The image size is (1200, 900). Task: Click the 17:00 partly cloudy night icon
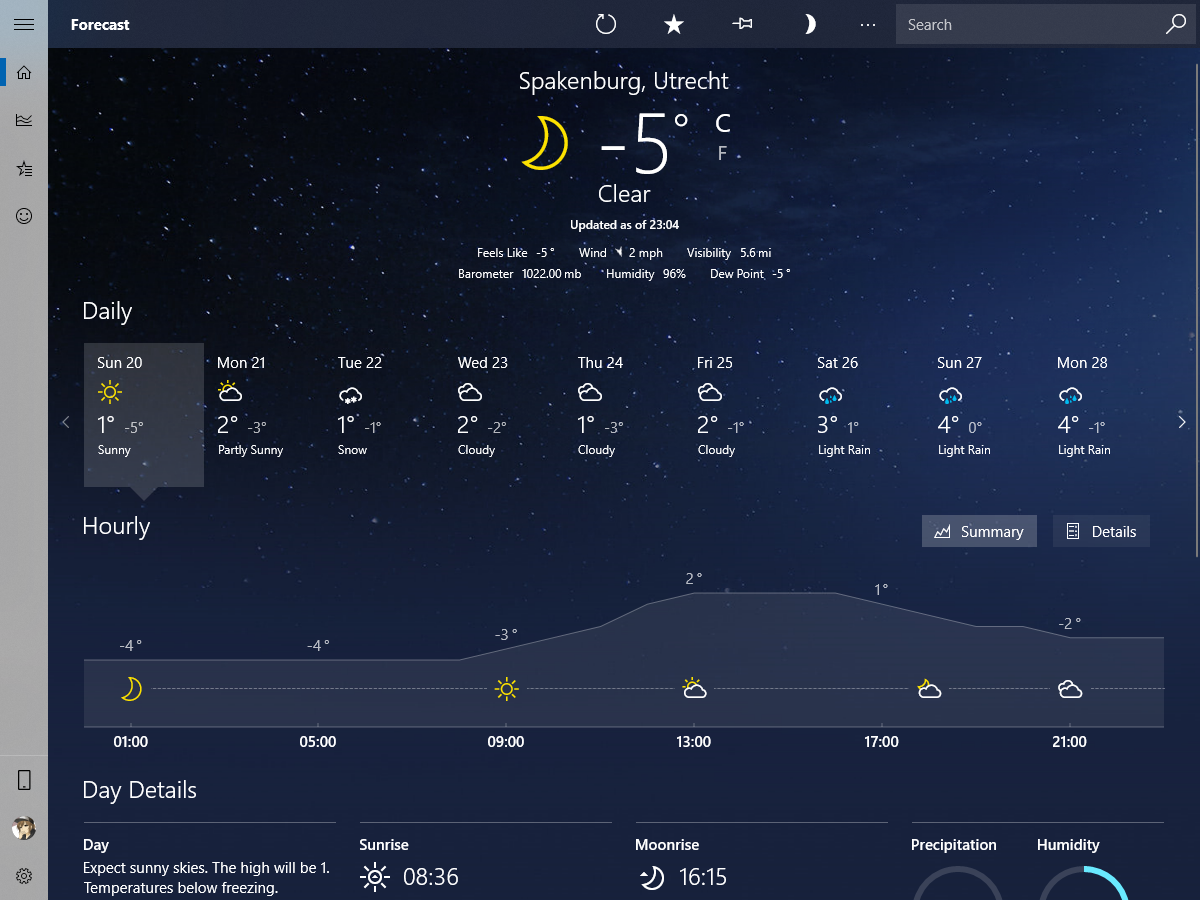click(x=929, y=688)
